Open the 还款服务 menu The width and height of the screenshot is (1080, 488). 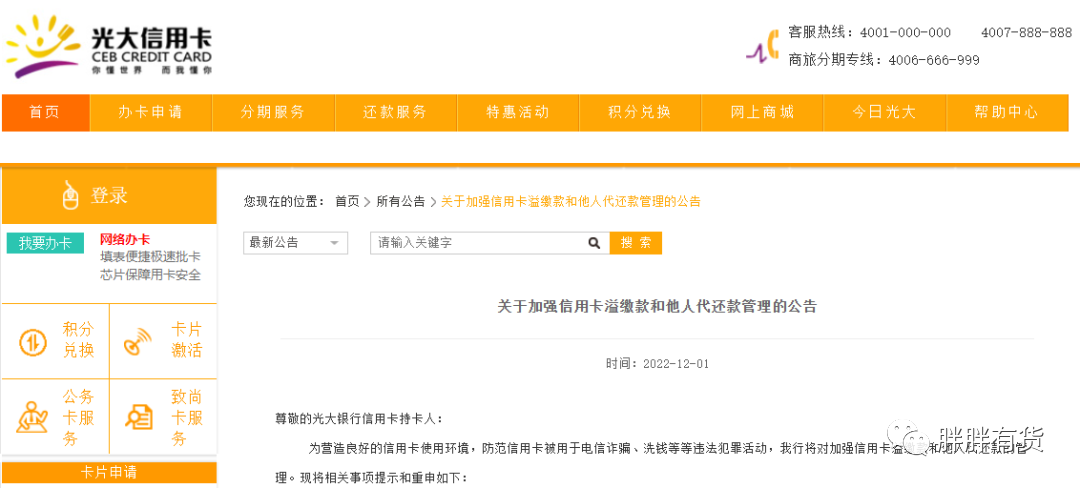click(x=395, y=113)
